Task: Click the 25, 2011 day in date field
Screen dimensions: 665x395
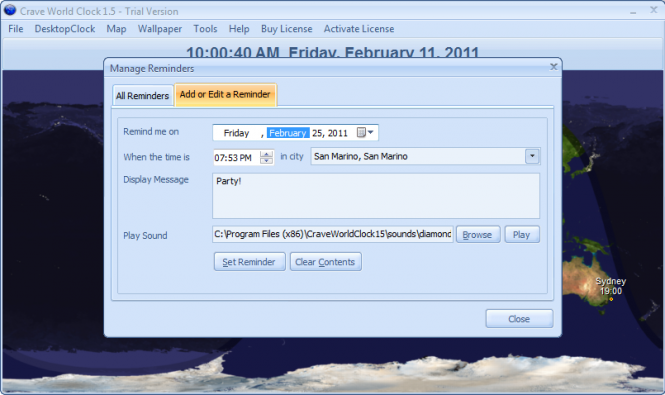Action: [x=330, y=133]
